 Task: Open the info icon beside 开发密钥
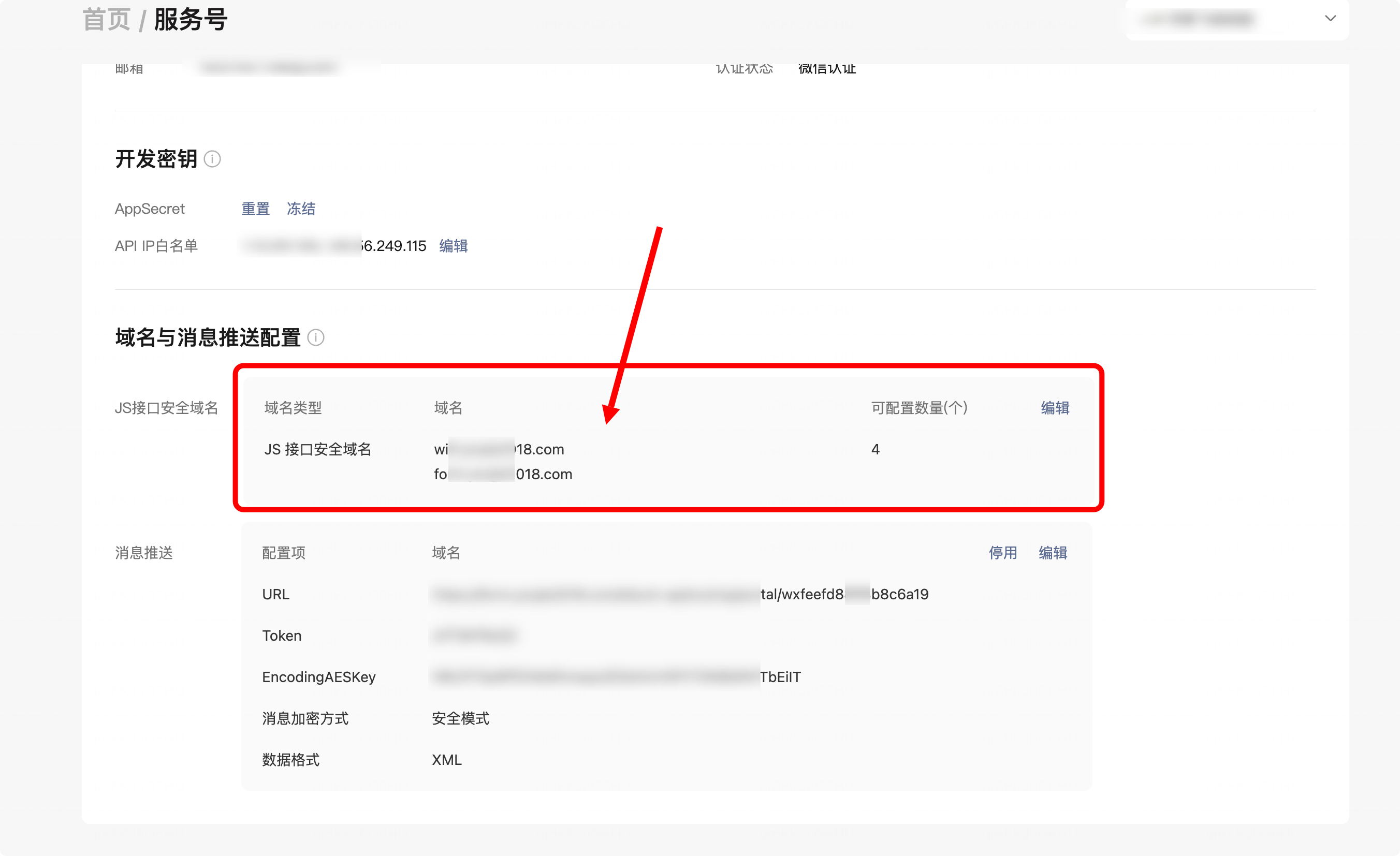pos(212,159)
